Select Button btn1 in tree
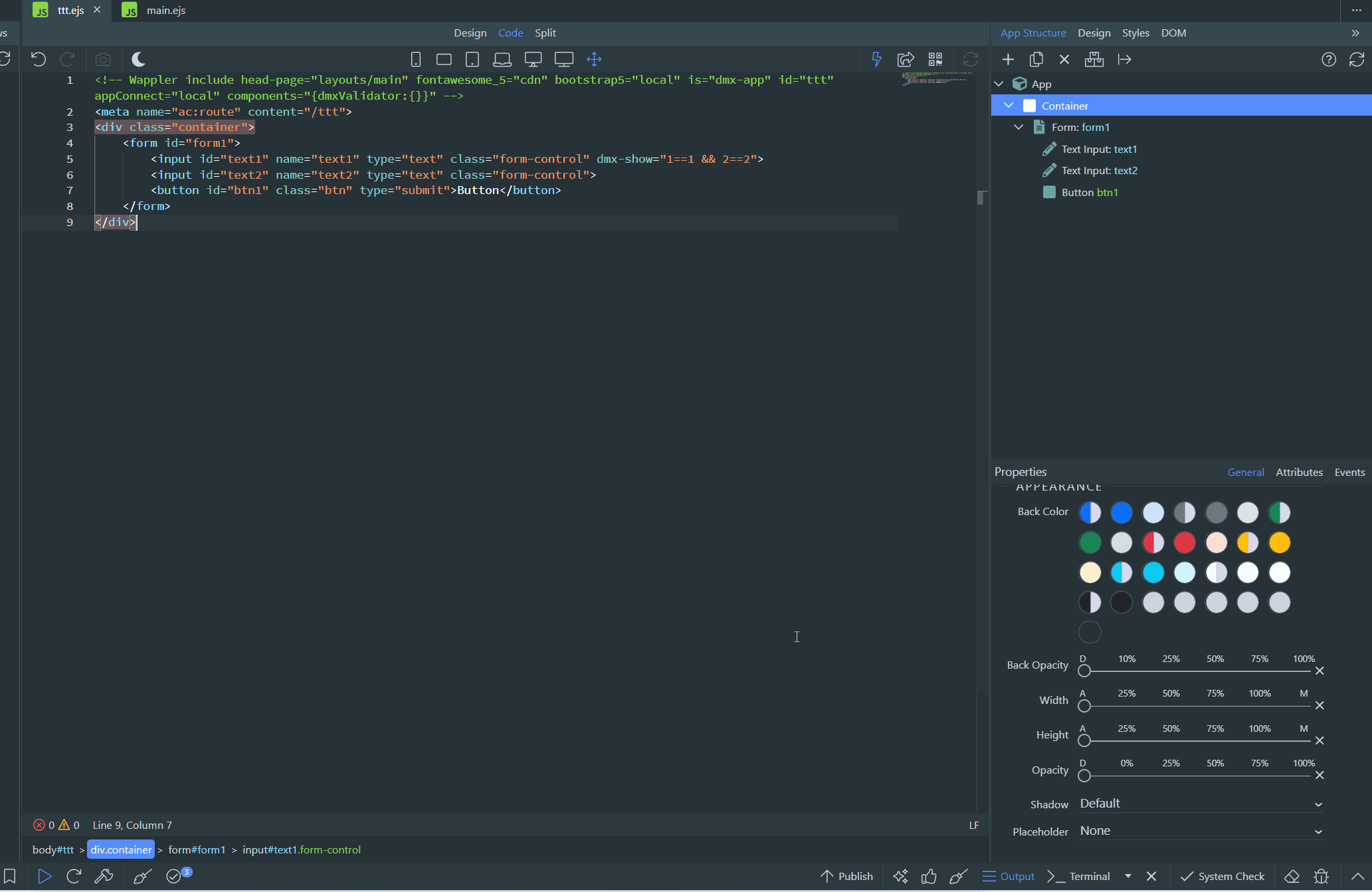This screenshot has height=892, width=1372. 1090,192
